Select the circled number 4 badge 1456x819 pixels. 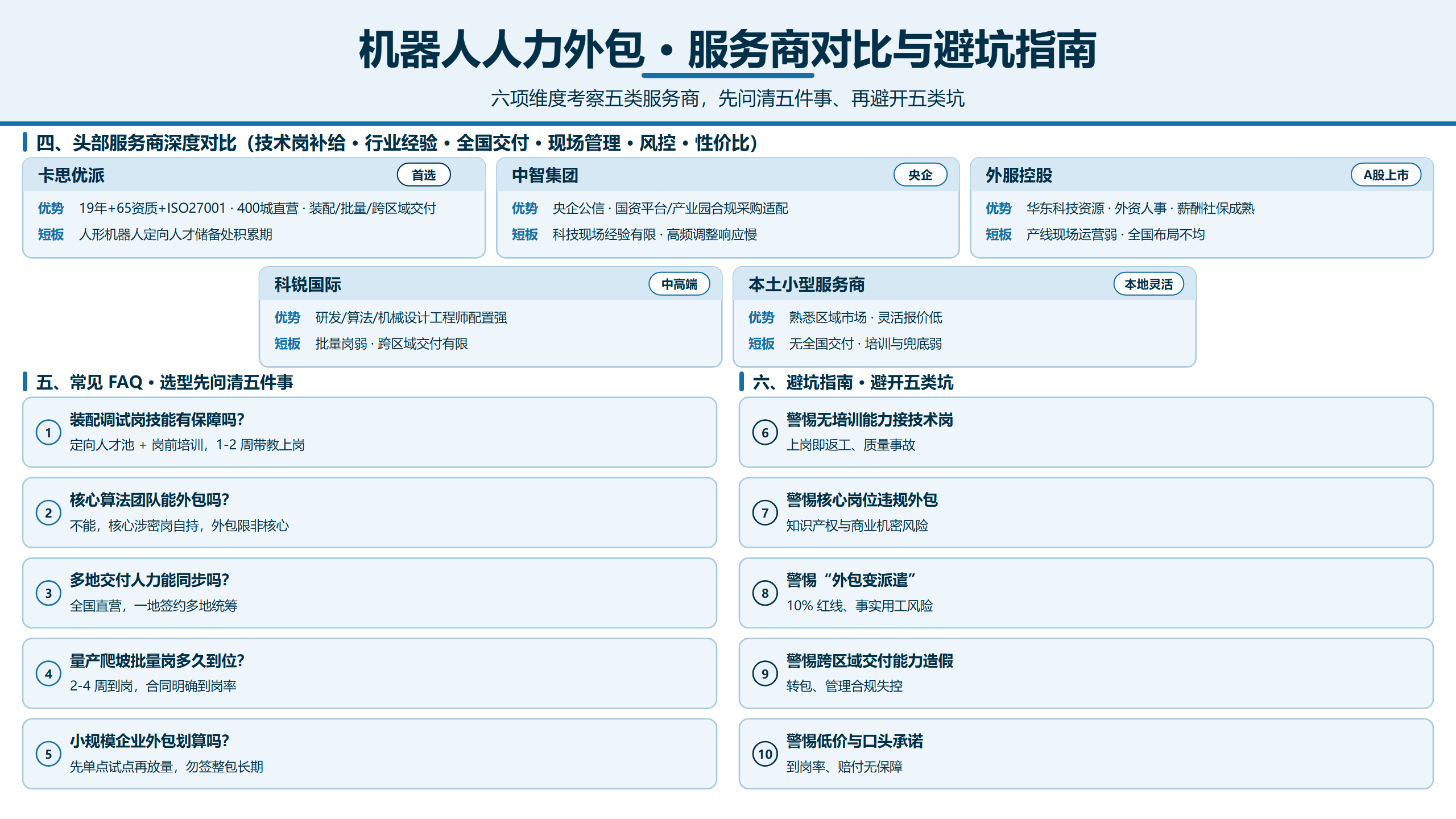pyautogui.click(x=48, y=674)
